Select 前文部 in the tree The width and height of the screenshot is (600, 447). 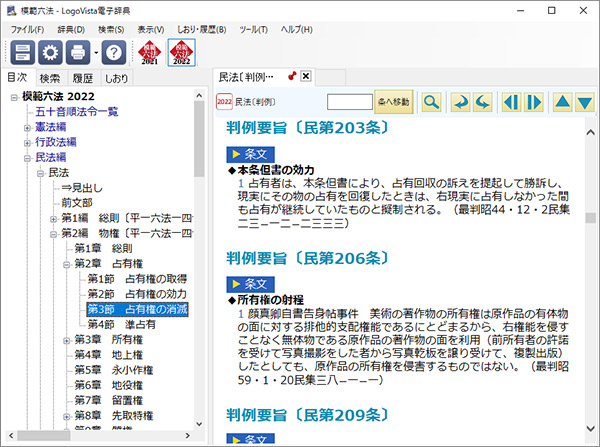(77, 202)
